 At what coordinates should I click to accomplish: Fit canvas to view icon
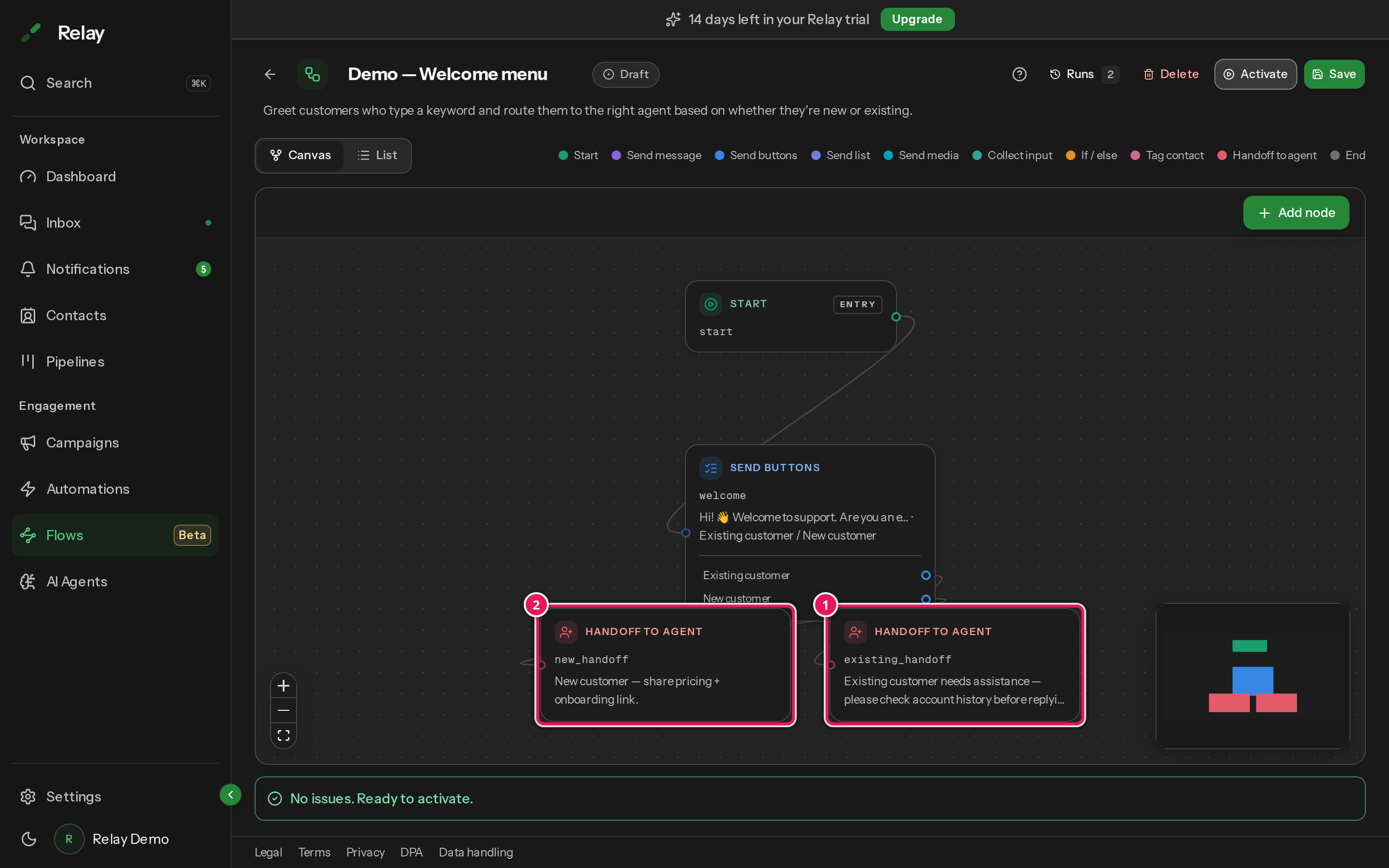click(x=284, y=735)
